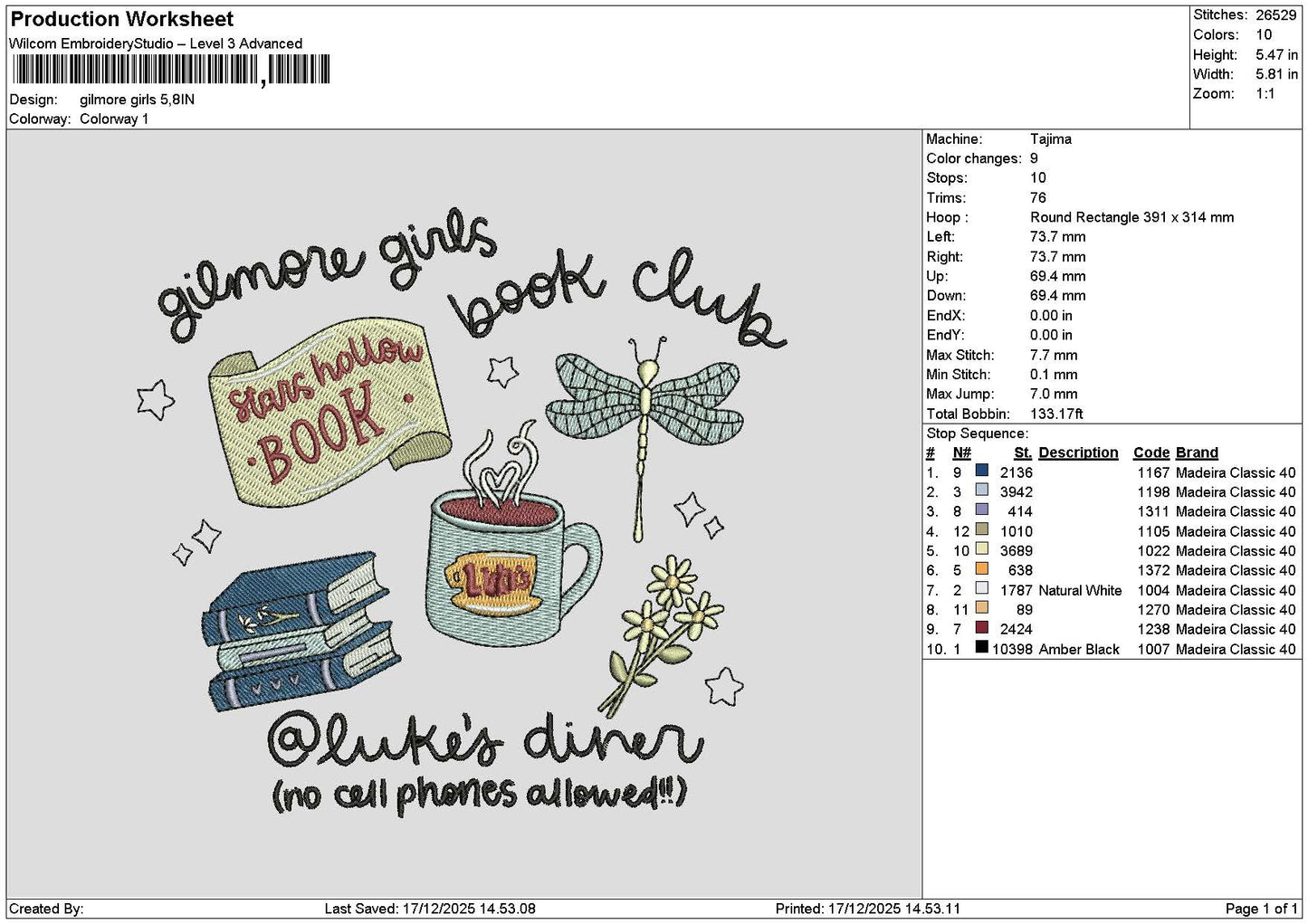Click the Natural White thread swatch

coord(981,589)
